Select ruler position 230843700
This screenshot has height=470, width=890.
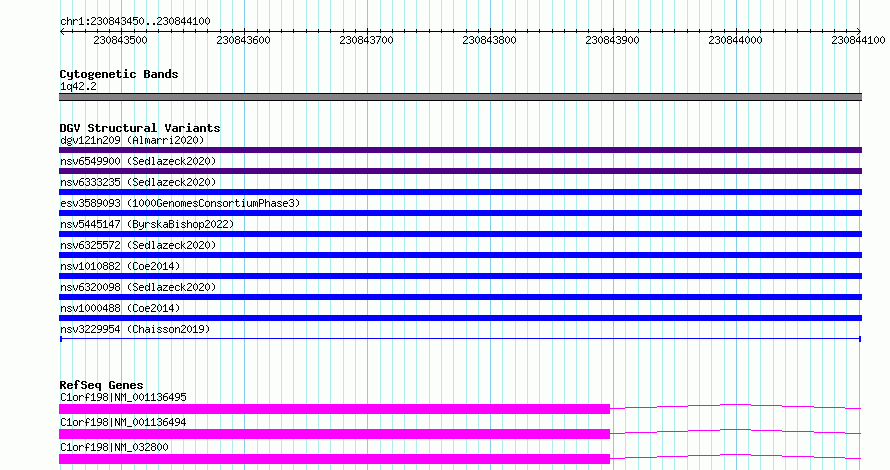click(366, 40)
